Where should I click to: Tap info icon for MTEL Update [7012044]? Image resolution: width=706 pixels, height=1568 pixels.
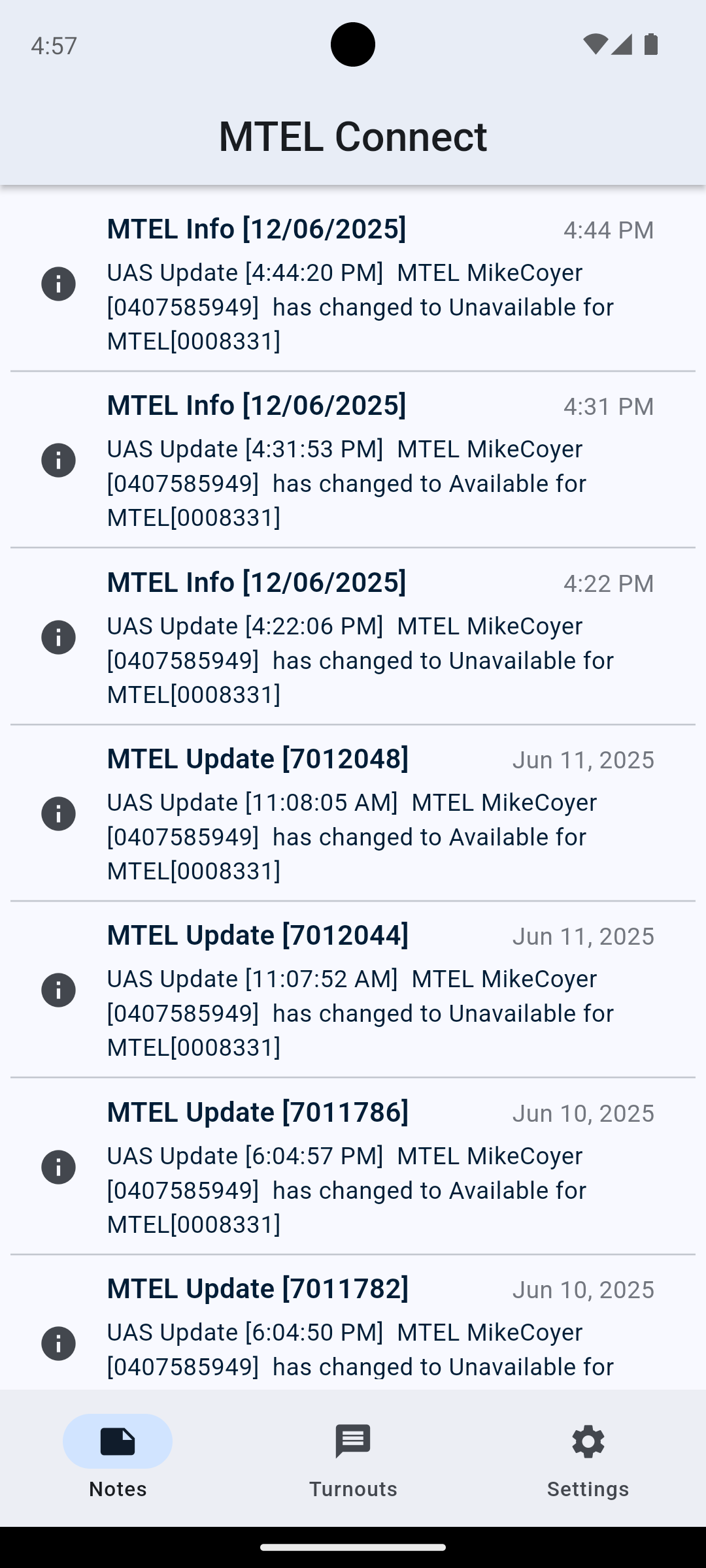[x=58, y=990]
